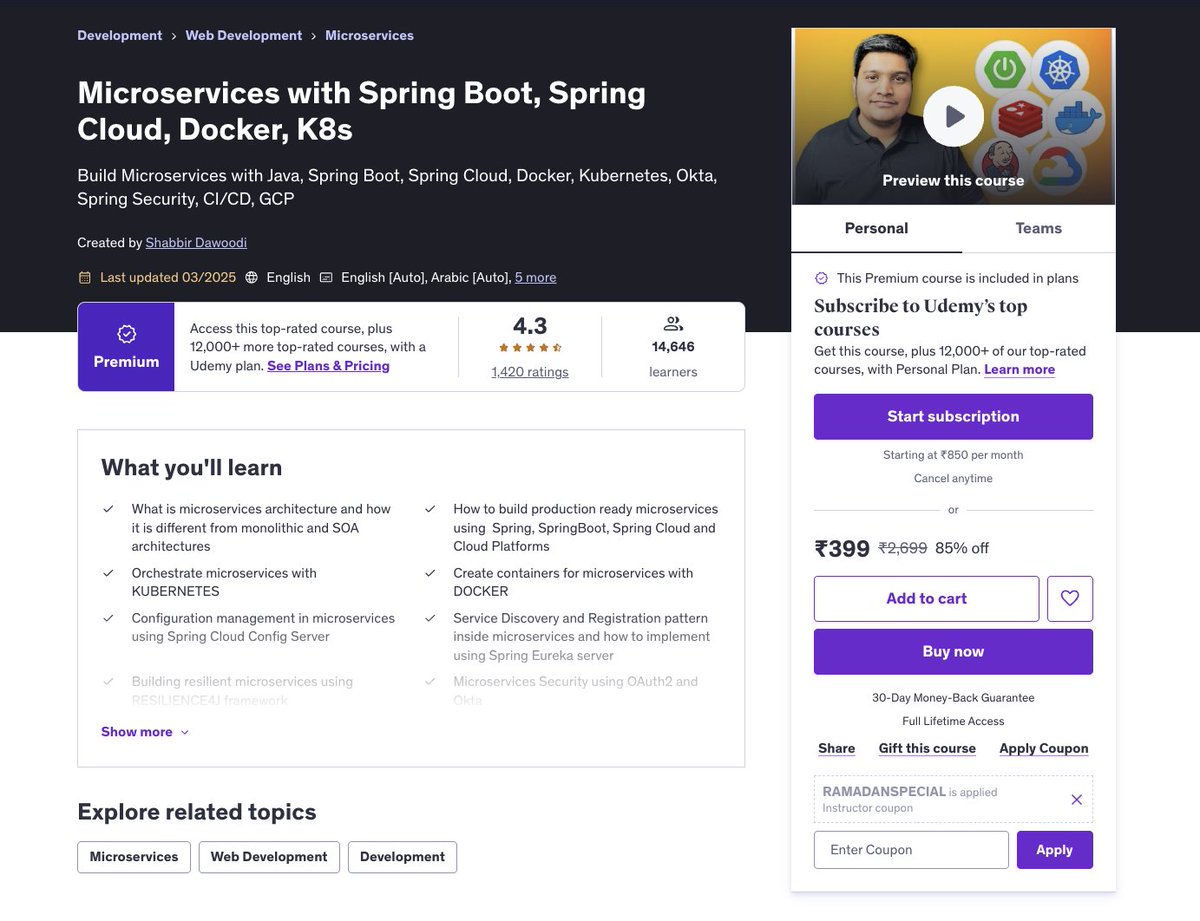Click Apply Coupon link
The height and width of the screenshot is (921, 1200).
(1044, 748)
